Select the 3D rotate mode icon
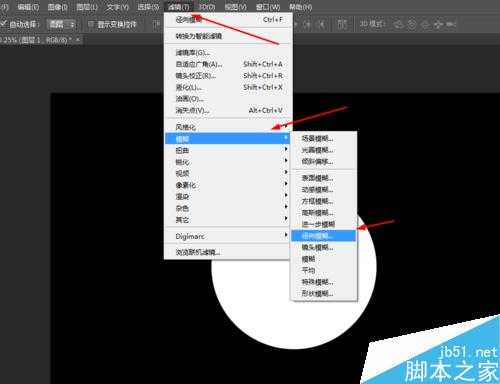Image resolution: width=500 pixels, height=384 pixels. 398,24
